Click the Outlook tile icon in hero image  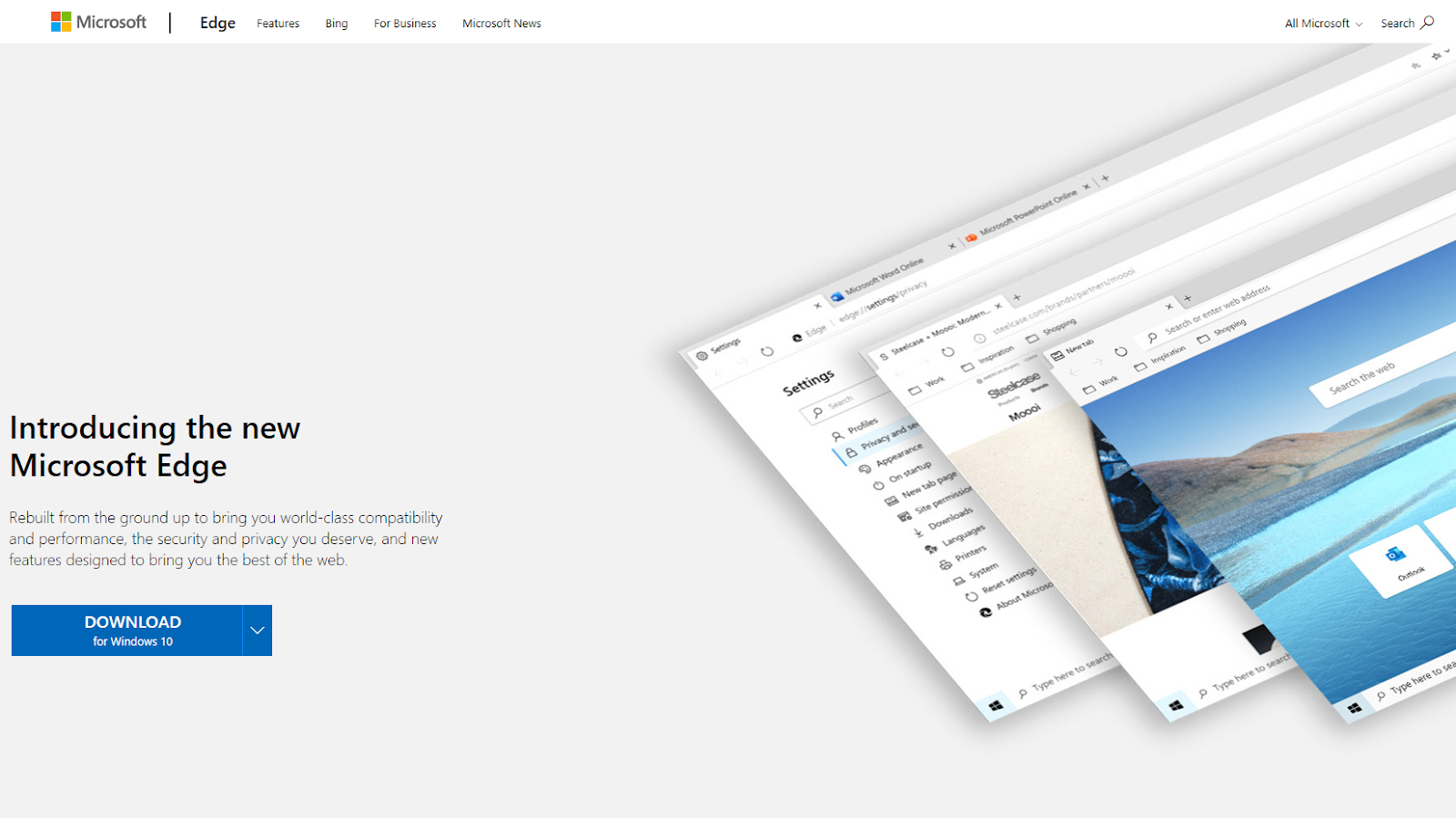pyautogui.click(x=1395, y=554)
